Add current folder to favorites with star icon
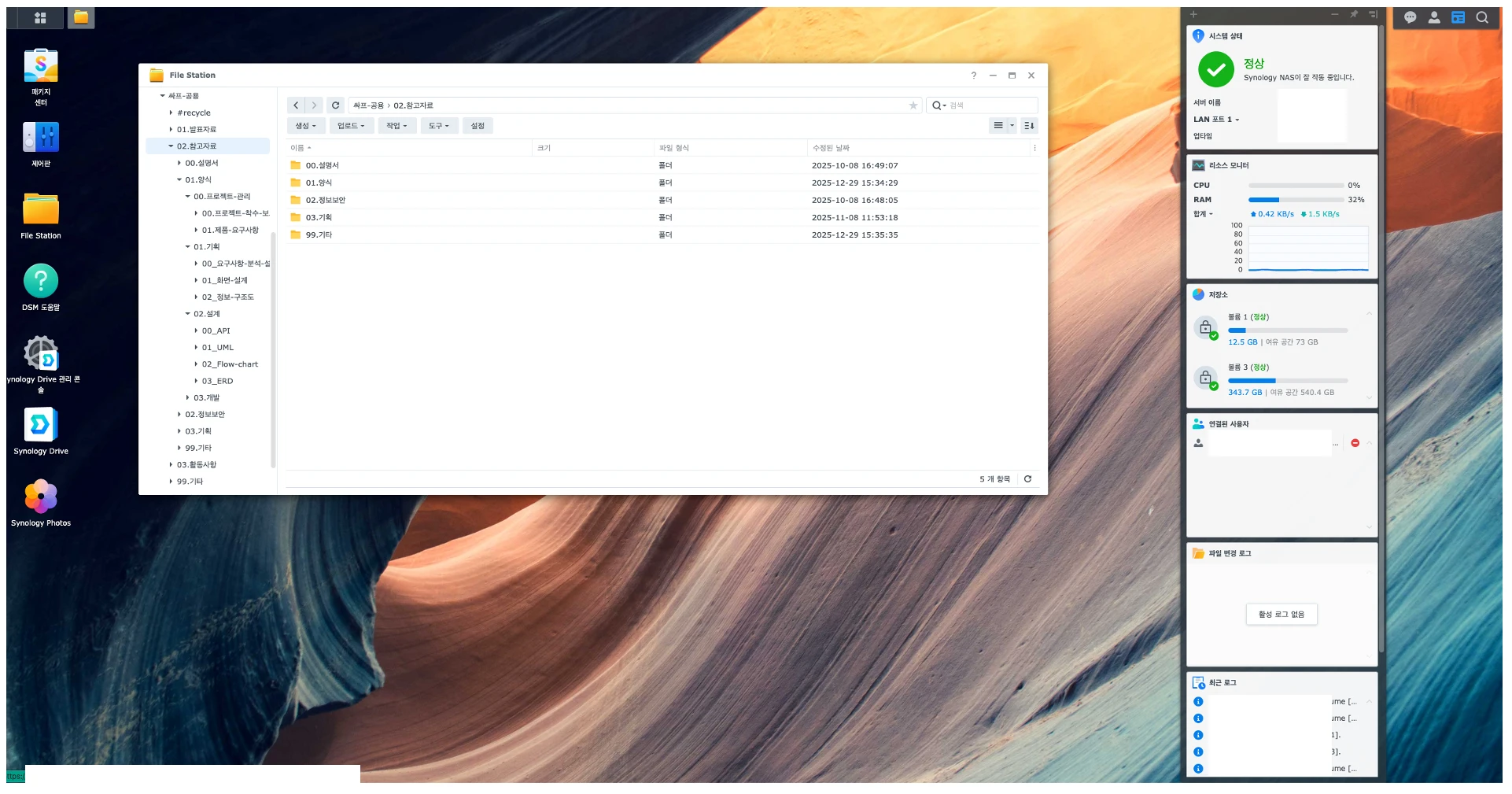Image resolution: width=1512 pixels, height=794 pixels. [913, 105]
